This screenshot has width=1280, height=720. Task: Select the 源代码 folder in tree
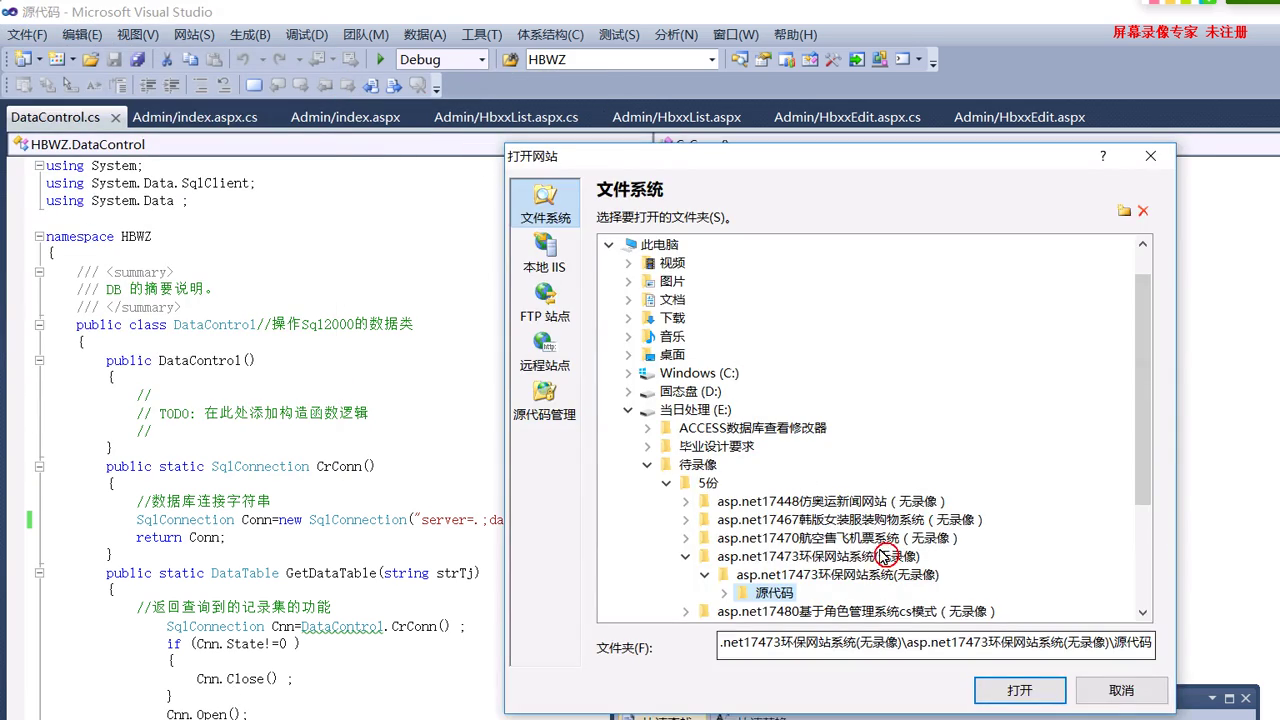click(774, 593)
